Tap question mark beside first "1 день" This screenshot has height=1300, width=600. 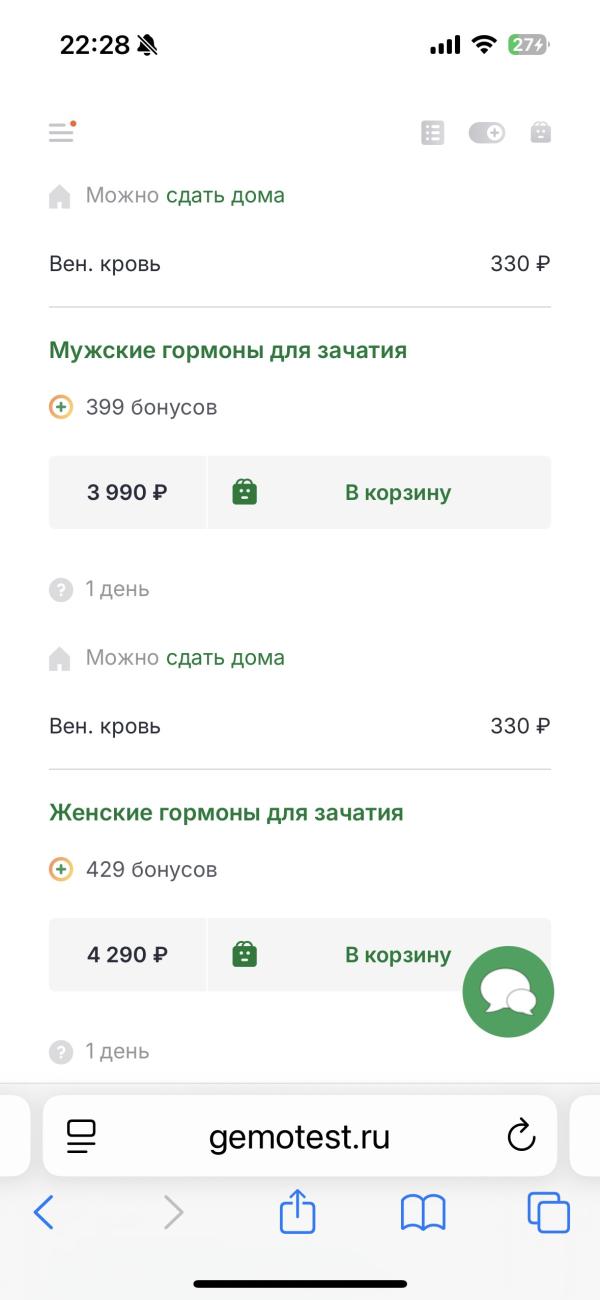[x=61, y=589]
